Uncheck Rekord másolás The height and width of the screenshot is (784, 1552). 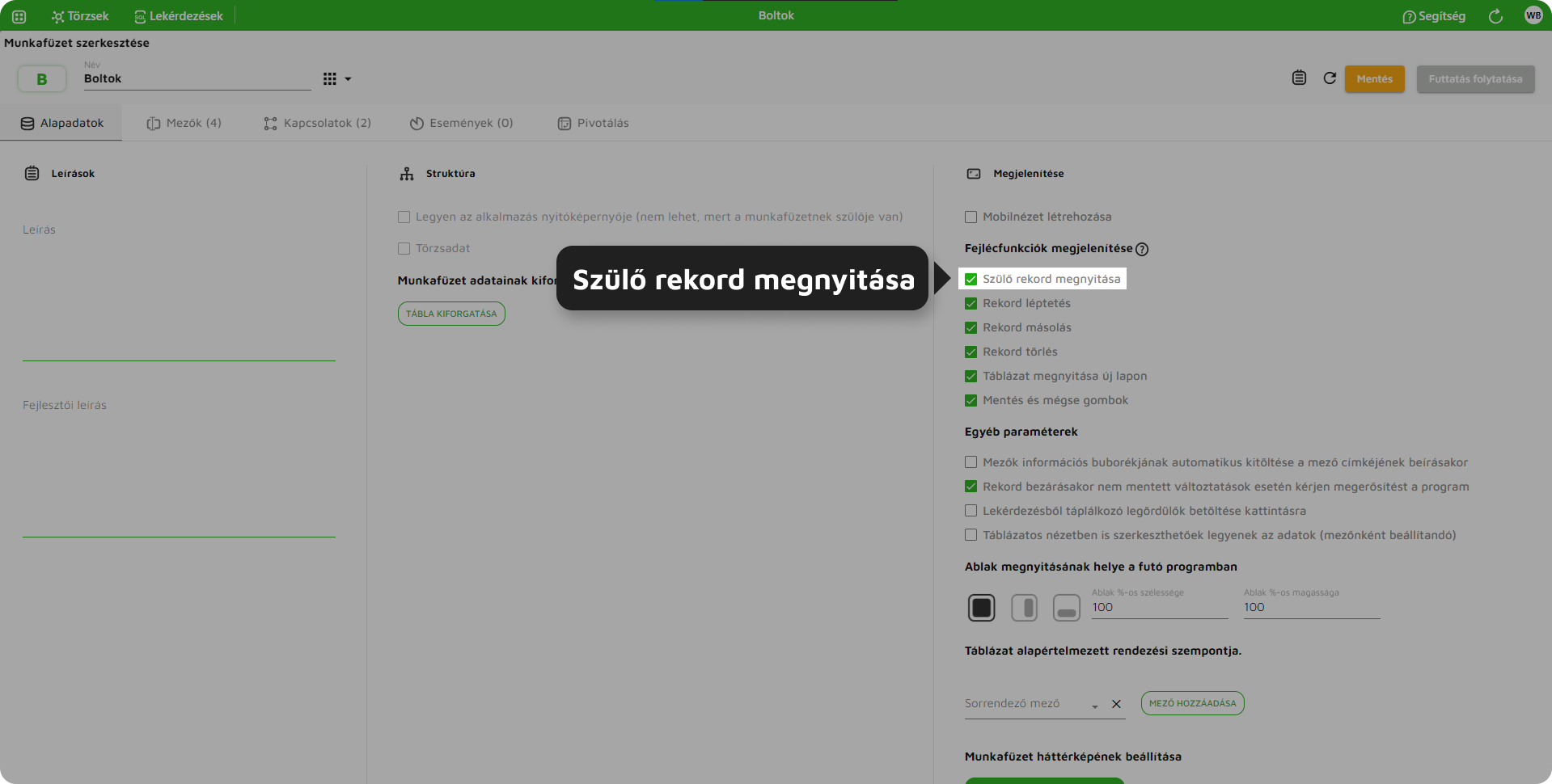971,327
